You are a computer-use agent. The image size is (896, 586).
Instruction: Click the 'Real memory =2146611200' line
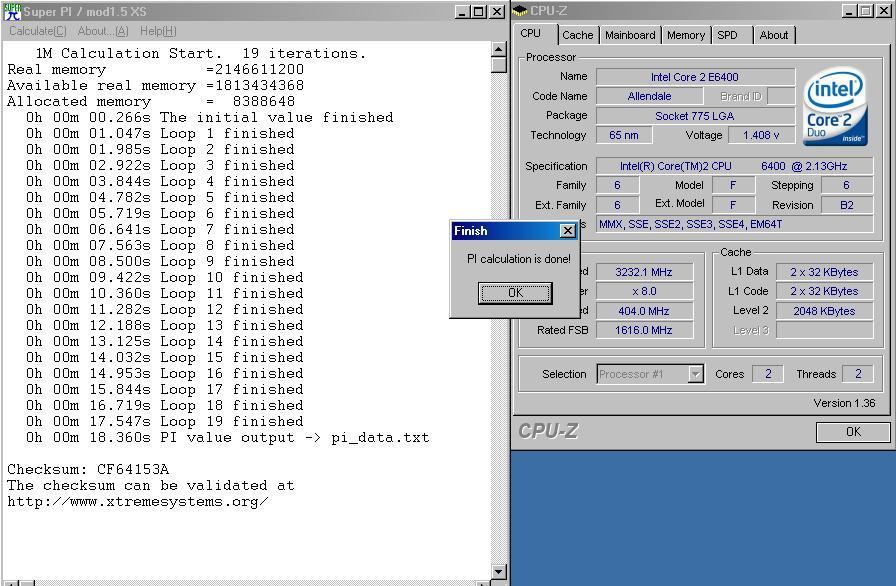(155, 70)
